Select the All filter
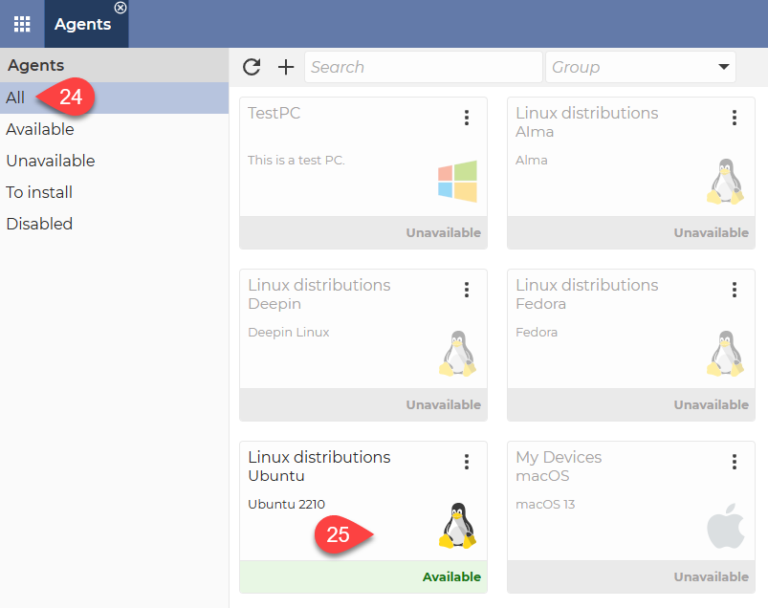The image size is (768, 608). pos(114,98)
